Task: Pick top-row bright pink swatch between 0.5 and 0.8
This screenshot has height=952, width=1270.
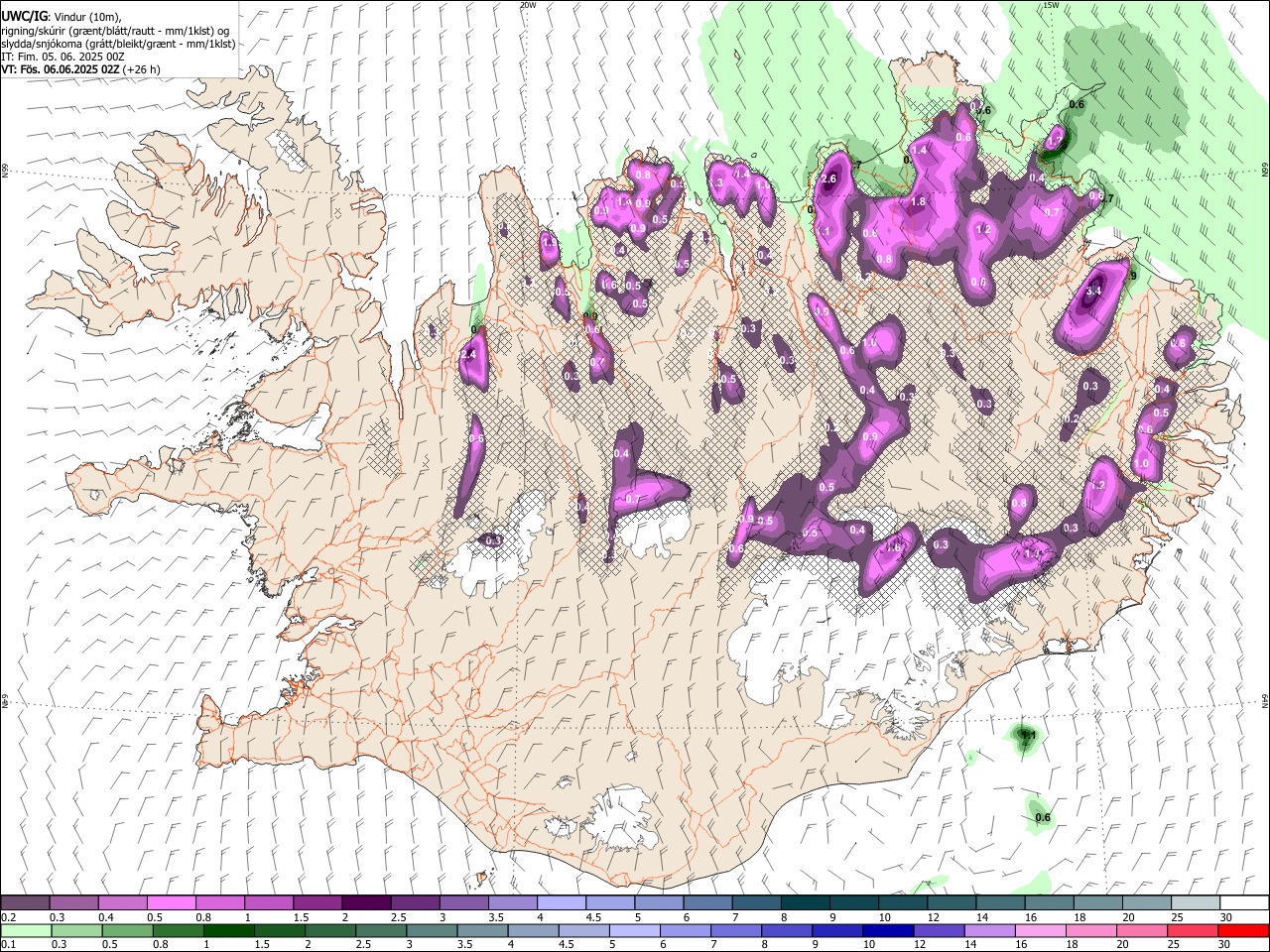Action: pos(171,903)
